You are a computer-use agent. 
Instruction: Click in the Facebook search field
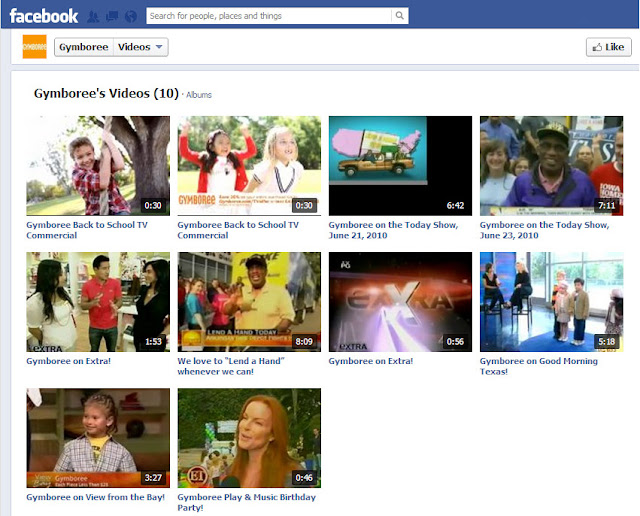268,16
